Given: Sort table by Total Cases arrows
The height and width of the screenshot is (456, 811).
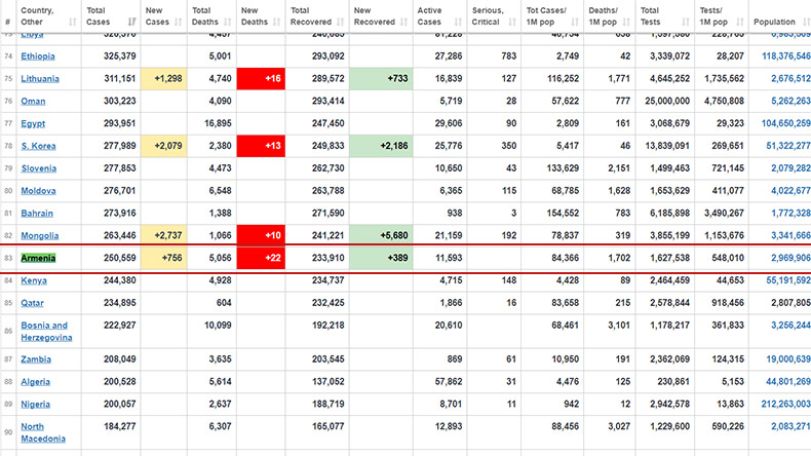Looking at the screenshot, I should (132, 22).
